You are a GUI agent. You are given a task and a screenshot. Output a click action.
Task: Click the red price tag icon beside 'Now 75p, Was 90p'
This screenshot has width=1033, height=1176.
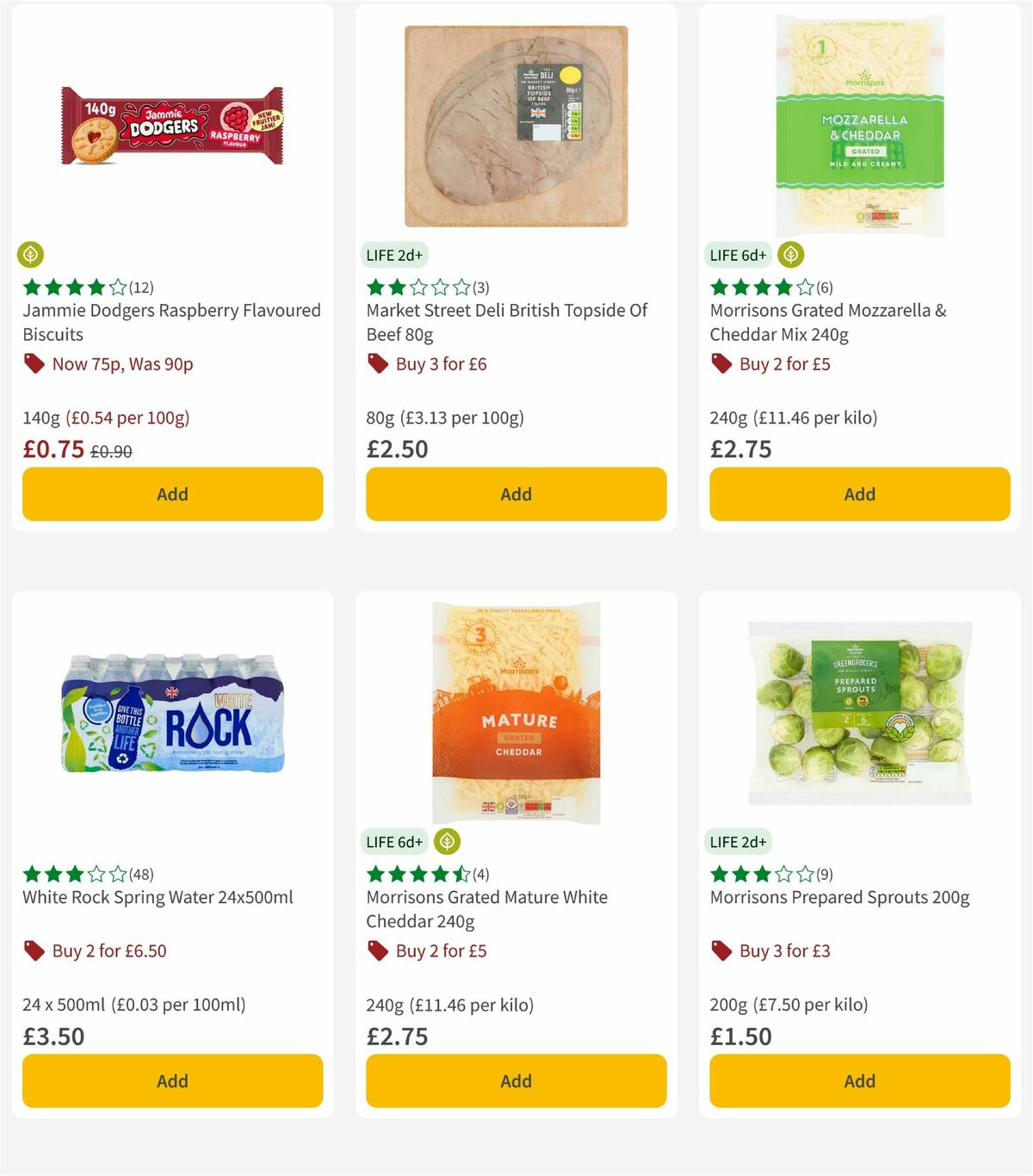(34, 364)
